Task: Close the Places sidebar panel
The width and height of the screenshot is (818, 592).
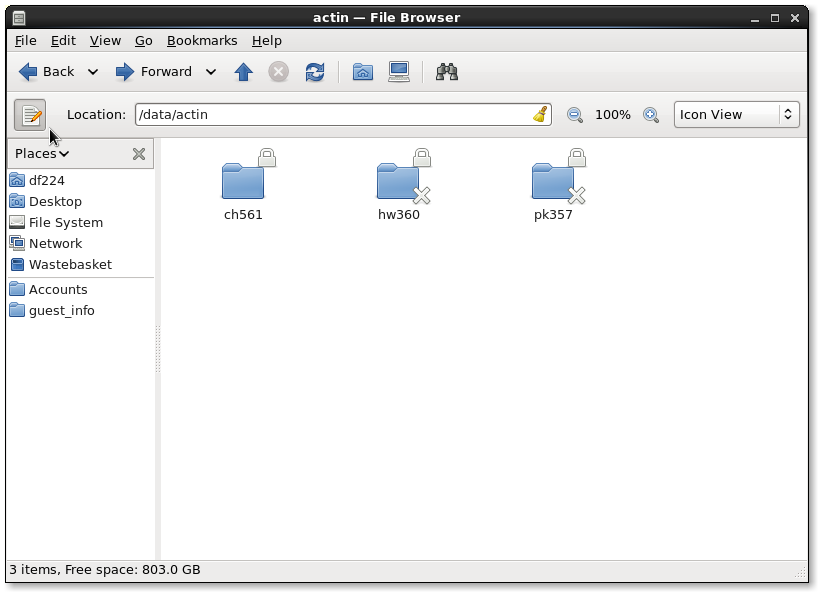Action: [x=139, y=154]
